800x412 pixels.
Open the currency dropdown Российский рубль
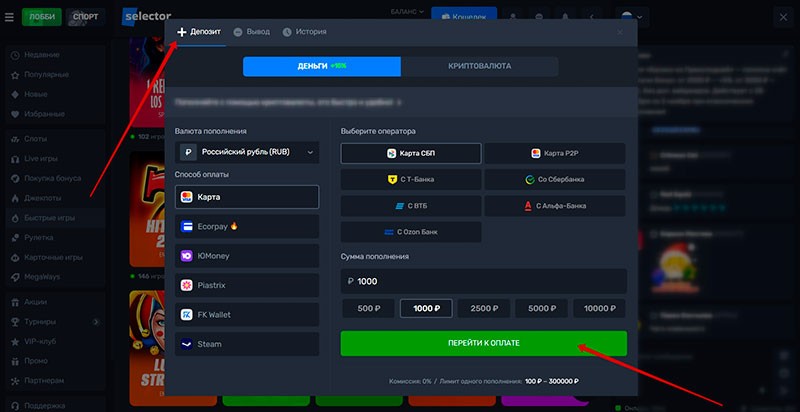[246, 152]
